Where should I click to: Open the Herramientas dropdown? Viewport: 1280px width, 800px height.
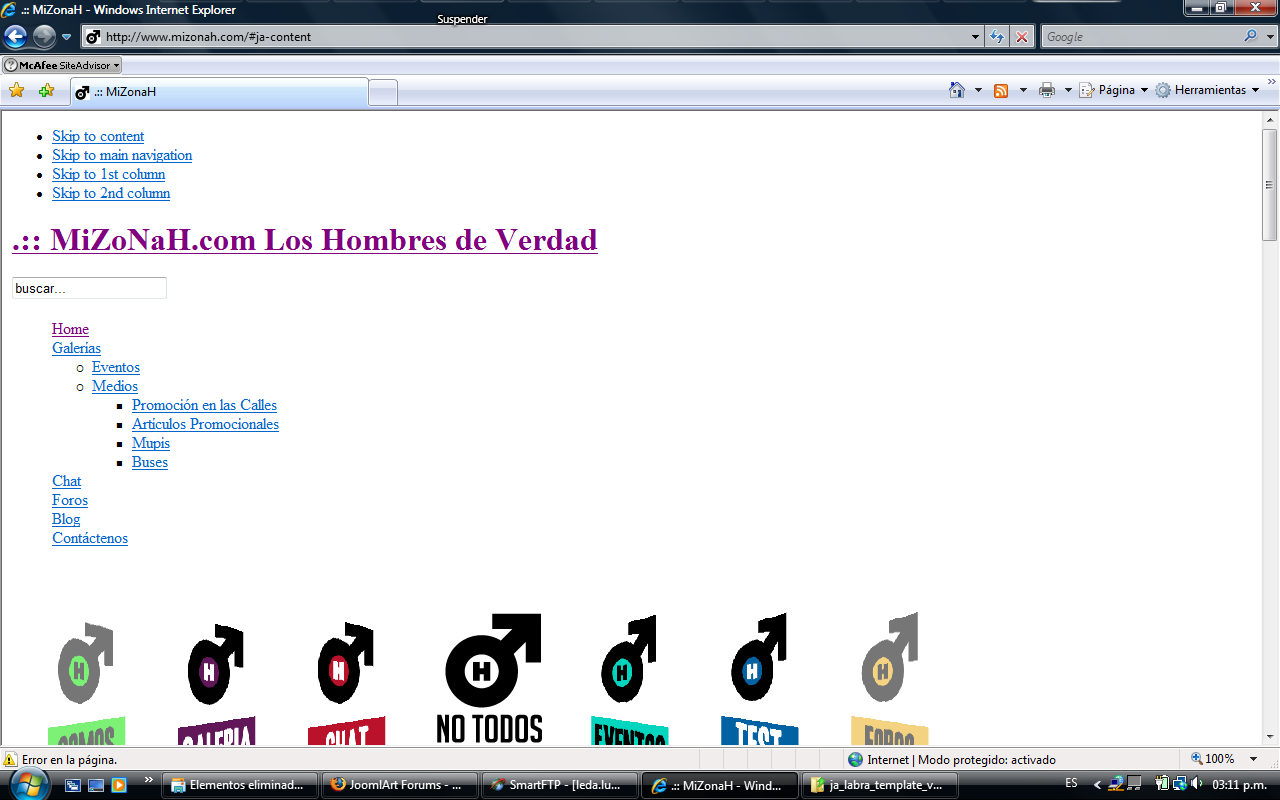tap(1208, 89)
